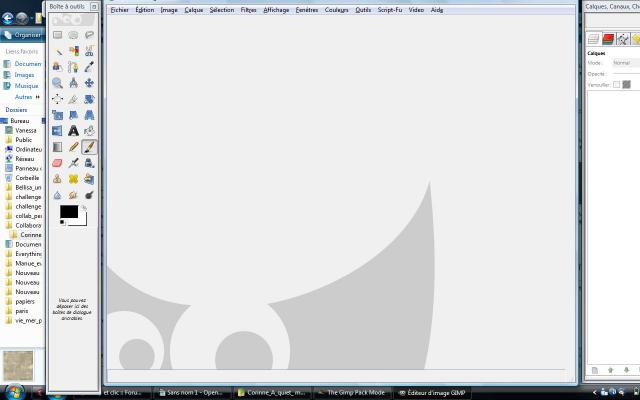This screenshot has height=400, width=640.
Task: Toggle the Verrouiller checkbox in Calques
Action: pos(616,84)
